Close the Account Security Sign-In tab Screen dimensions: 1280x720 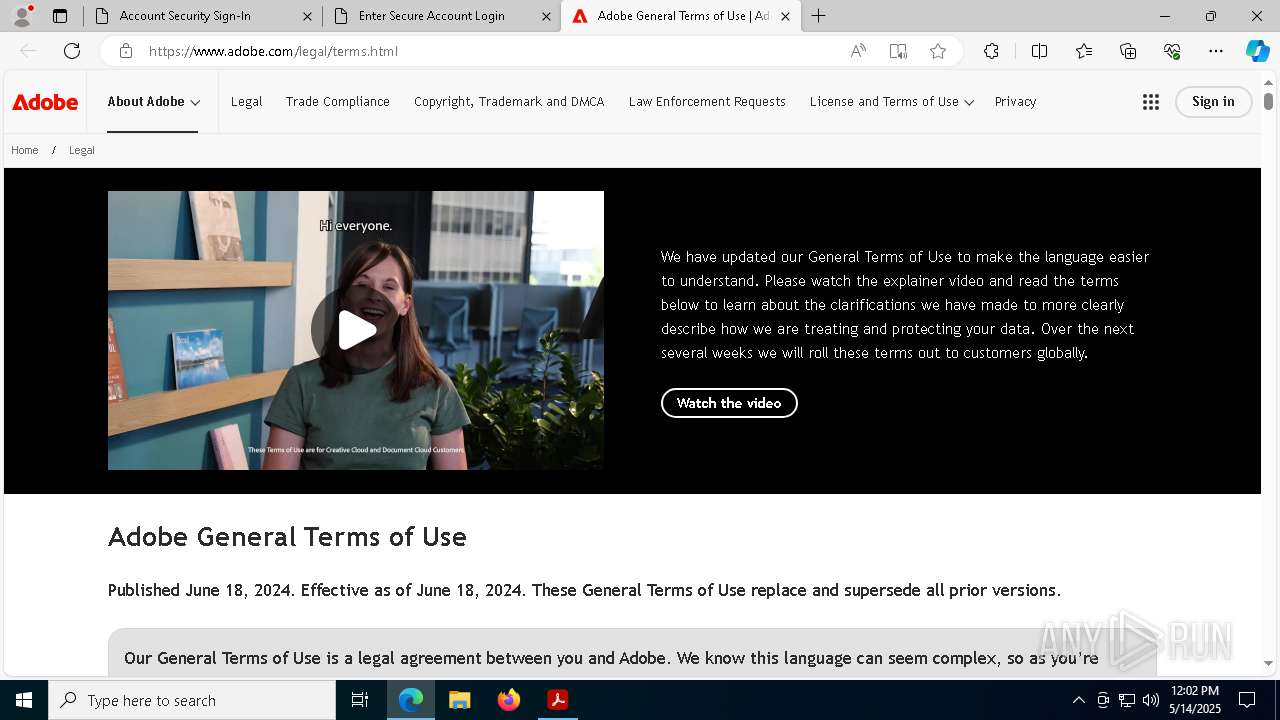click(x=307, y=16)
